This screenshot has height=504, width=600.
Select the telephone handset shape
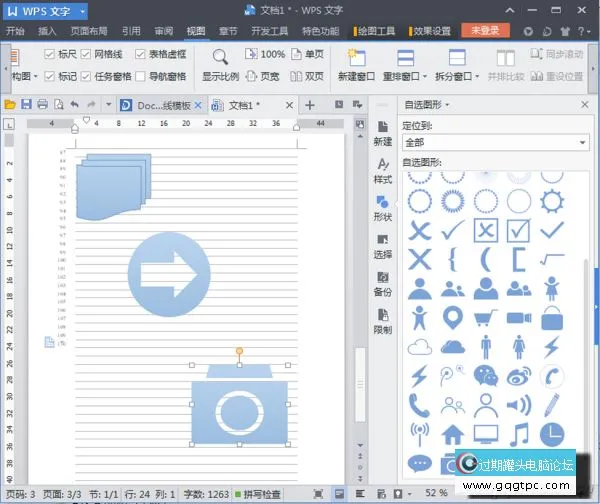420,405
